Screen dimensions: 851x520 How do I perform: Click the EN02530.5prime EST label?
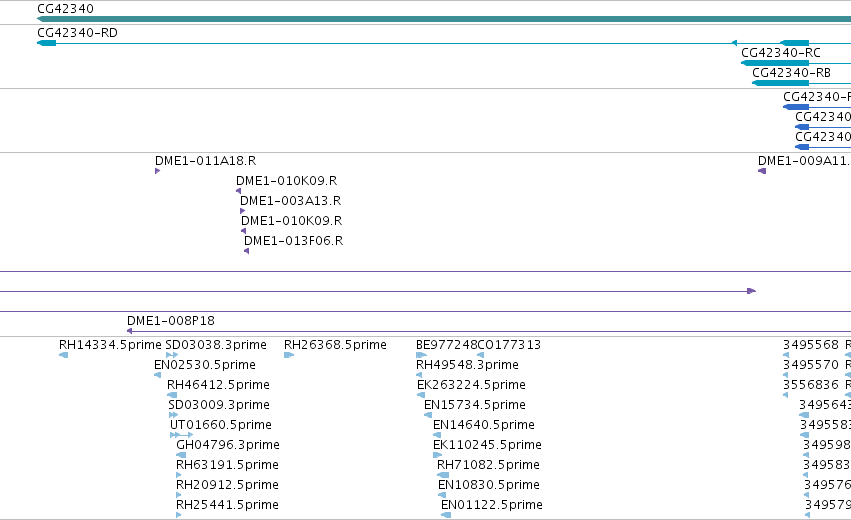coord(205,365)
